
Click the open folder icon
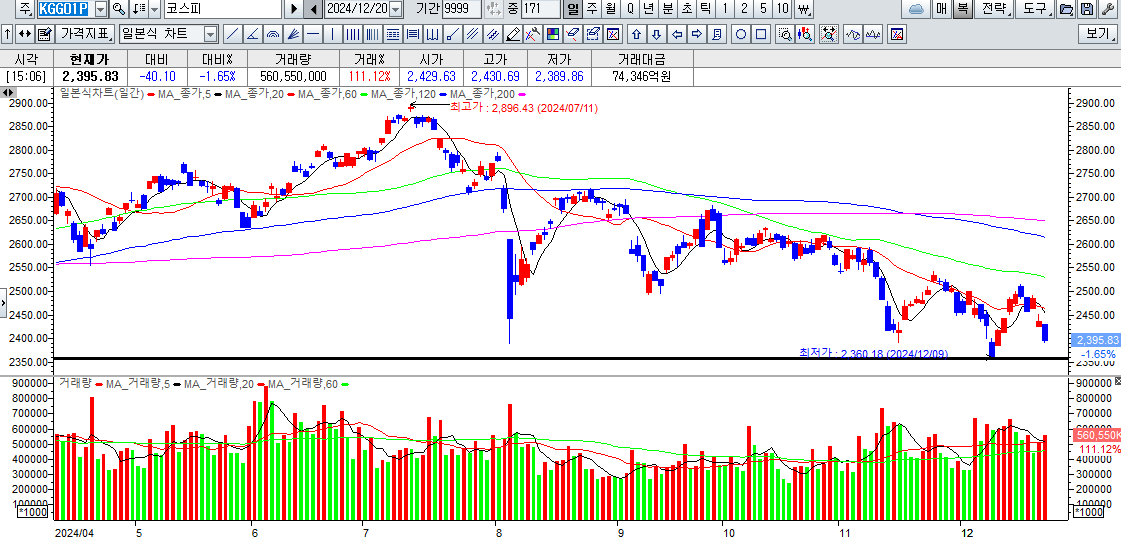pyautogui.click(x=1066, y=9)
